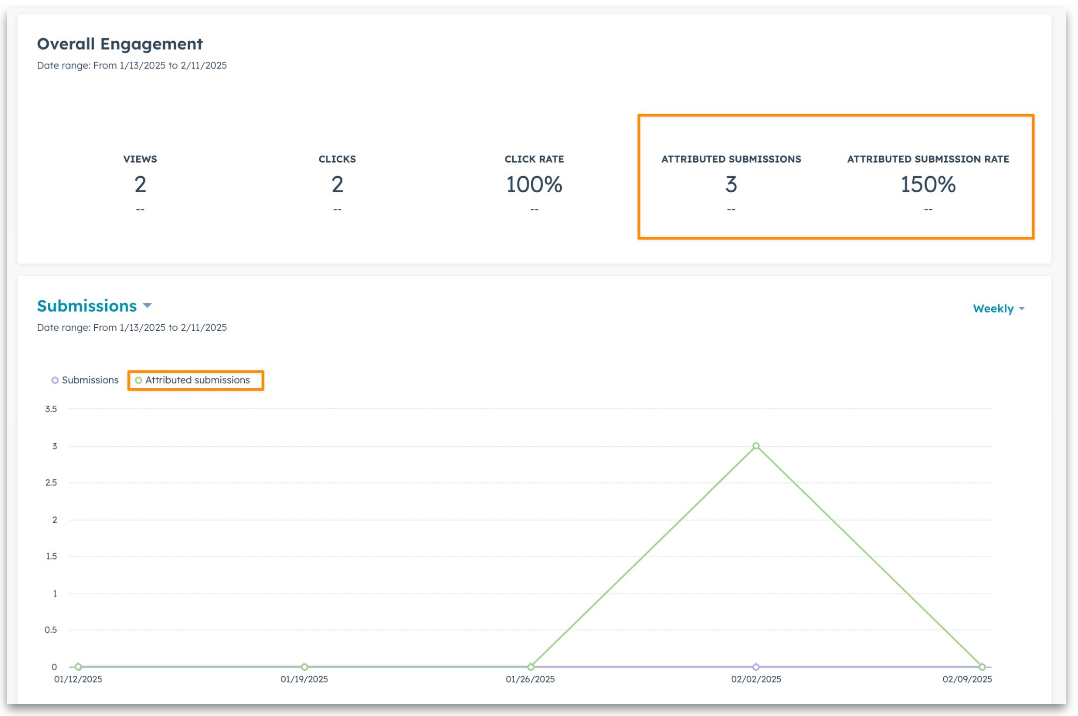Image resolution: width=1078 pixels, height=716 pixels.
Task: Select the peak data point on 02/02/2025
Action: coord(756,445)
